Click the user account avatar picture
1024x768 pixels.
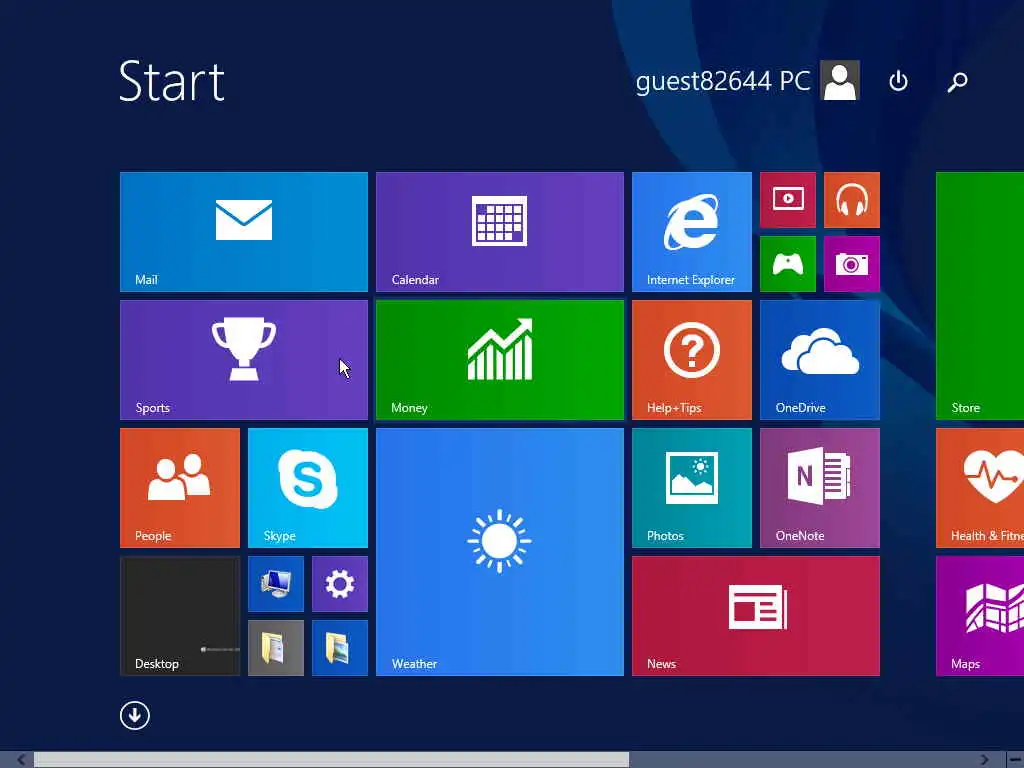pyautogui.click(x=840, y=80)
